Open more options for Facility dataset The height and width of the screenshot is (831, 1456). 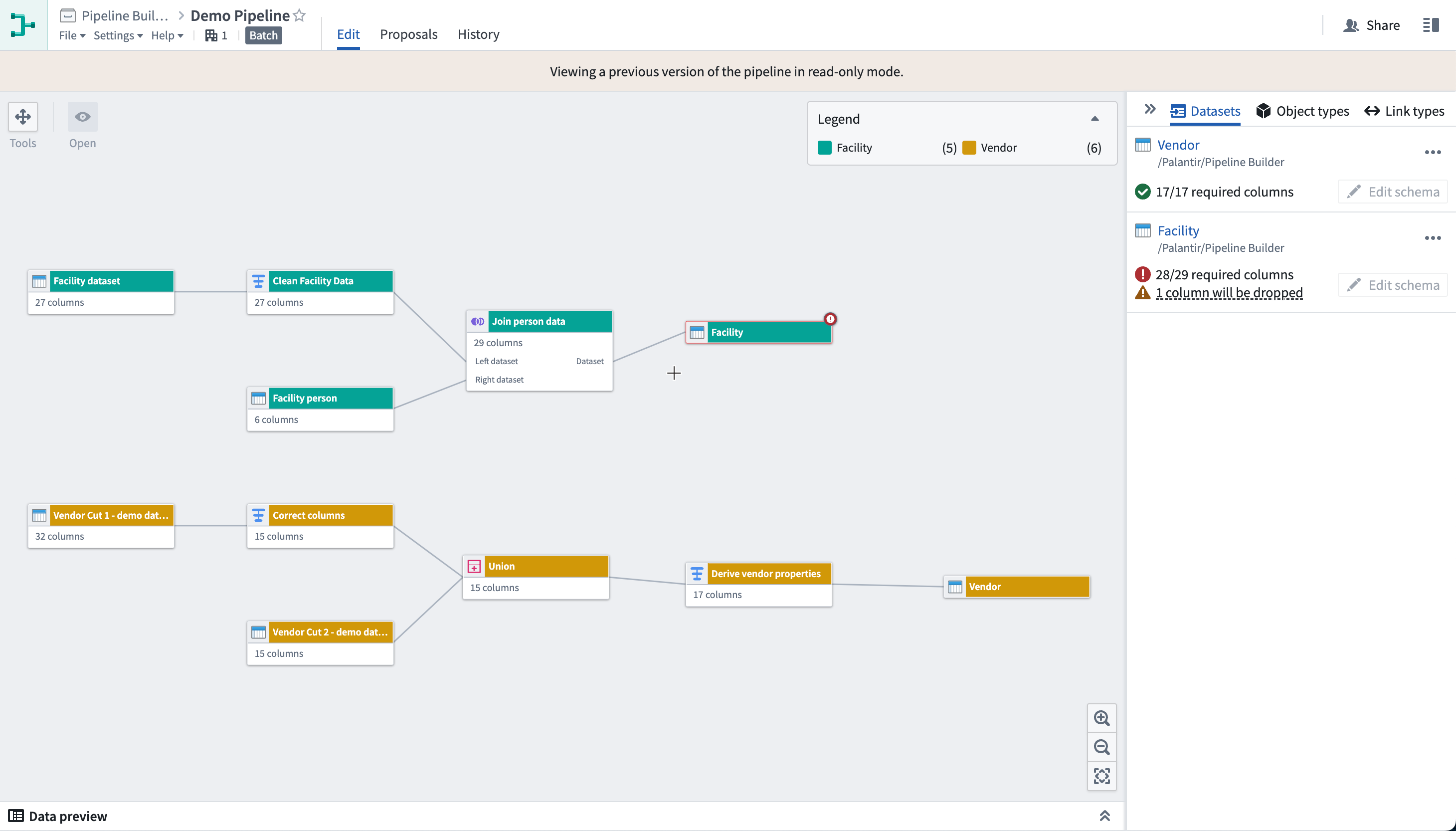1433,238
